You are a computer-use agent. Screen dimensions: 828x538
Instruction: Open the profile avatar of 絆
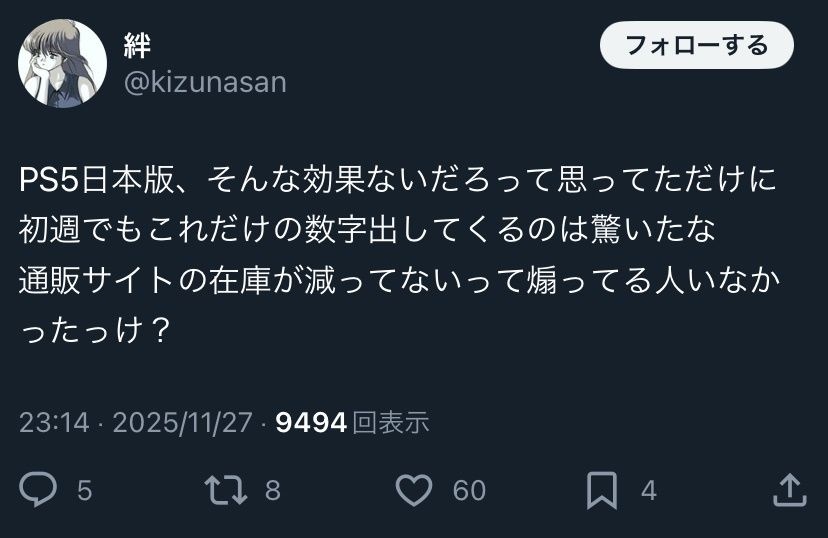(x=62, y=63)
